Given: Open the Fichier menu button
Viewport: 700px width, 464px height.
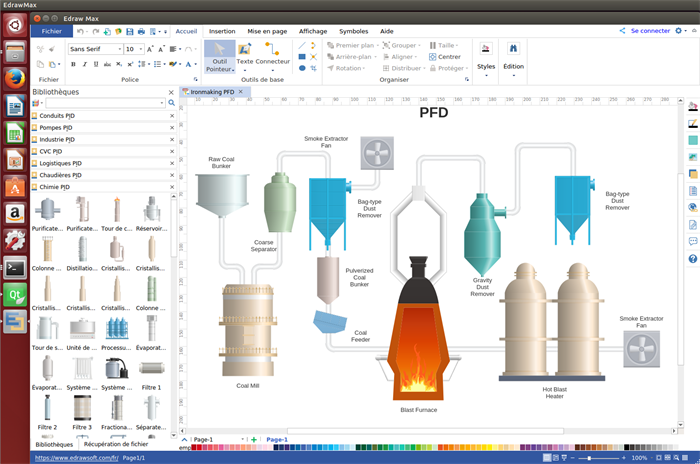Looking at the screenshot, I should [x=51, y=31].
